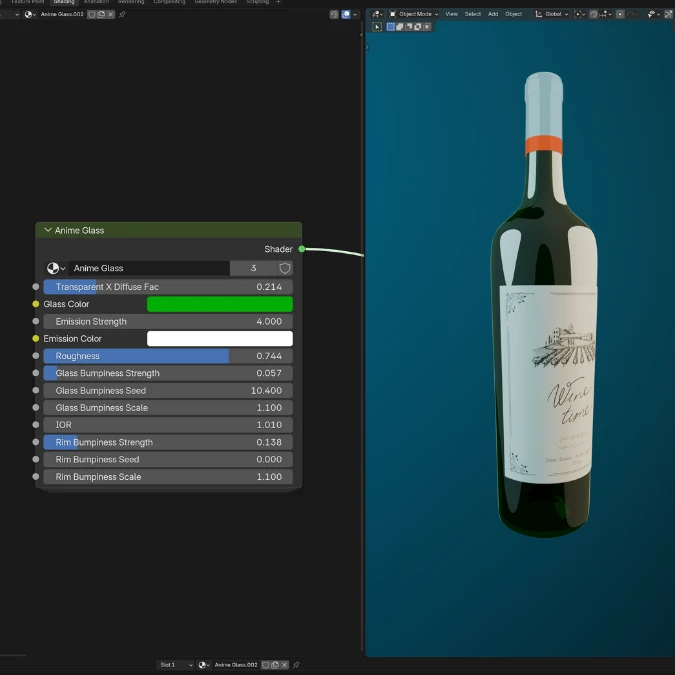
Task: Toggle fake user shield in top material header
Action: [92, 14]
